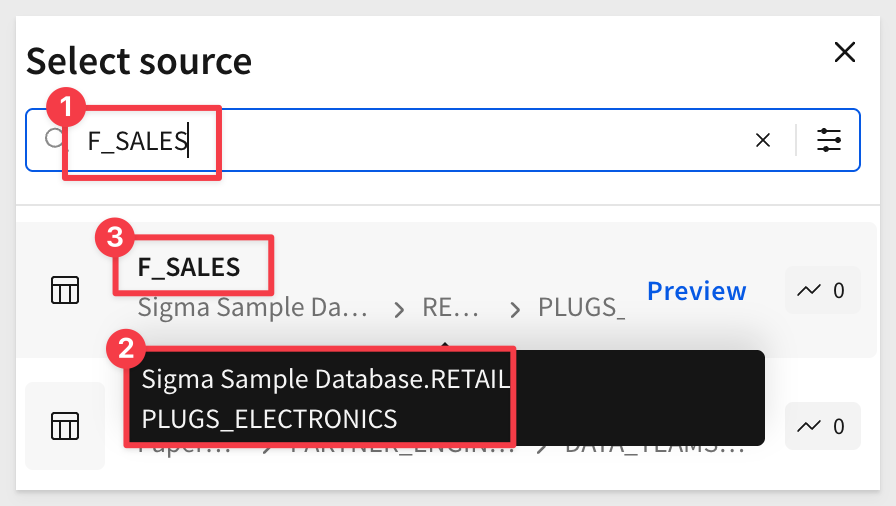Click the second result's usage trend badge

(822, 426)
